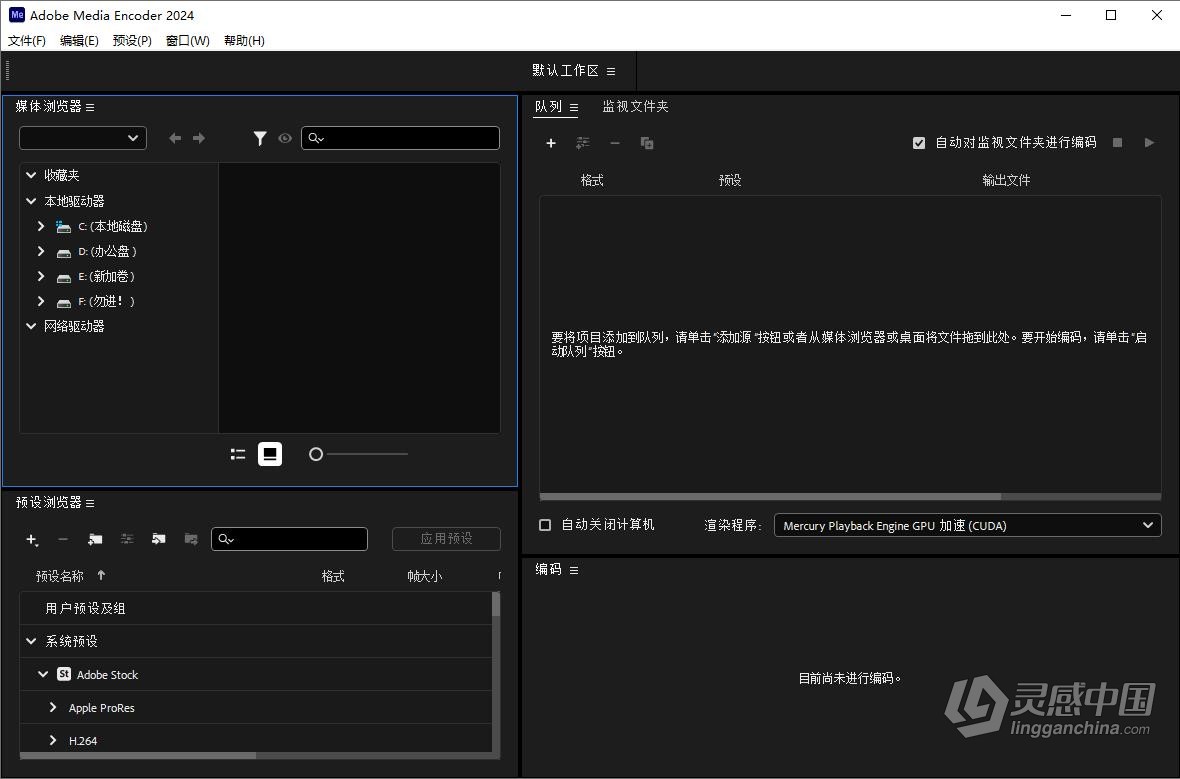Adjust the thumbnail zoom slider
Image resolution: width=1180 pixels, height=779 pixels.
(316, 454)
